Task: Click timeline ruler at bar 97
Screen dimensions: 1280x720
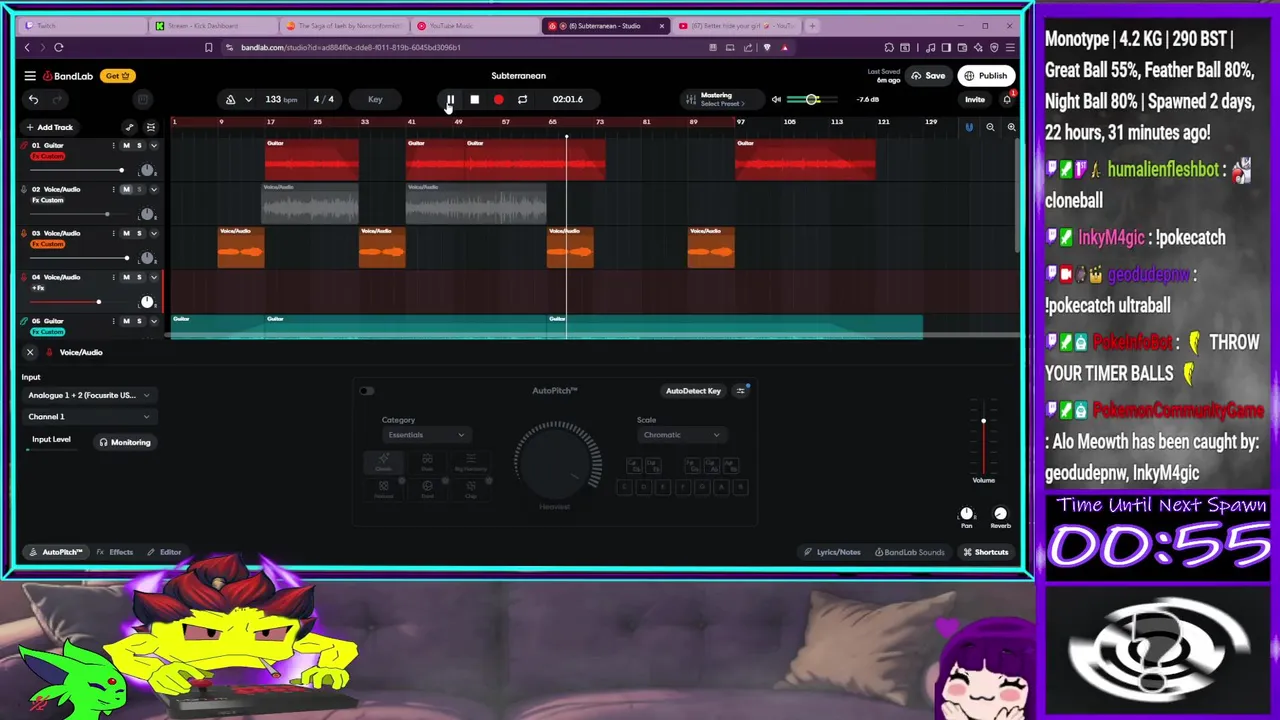Action: coord(741,122)
